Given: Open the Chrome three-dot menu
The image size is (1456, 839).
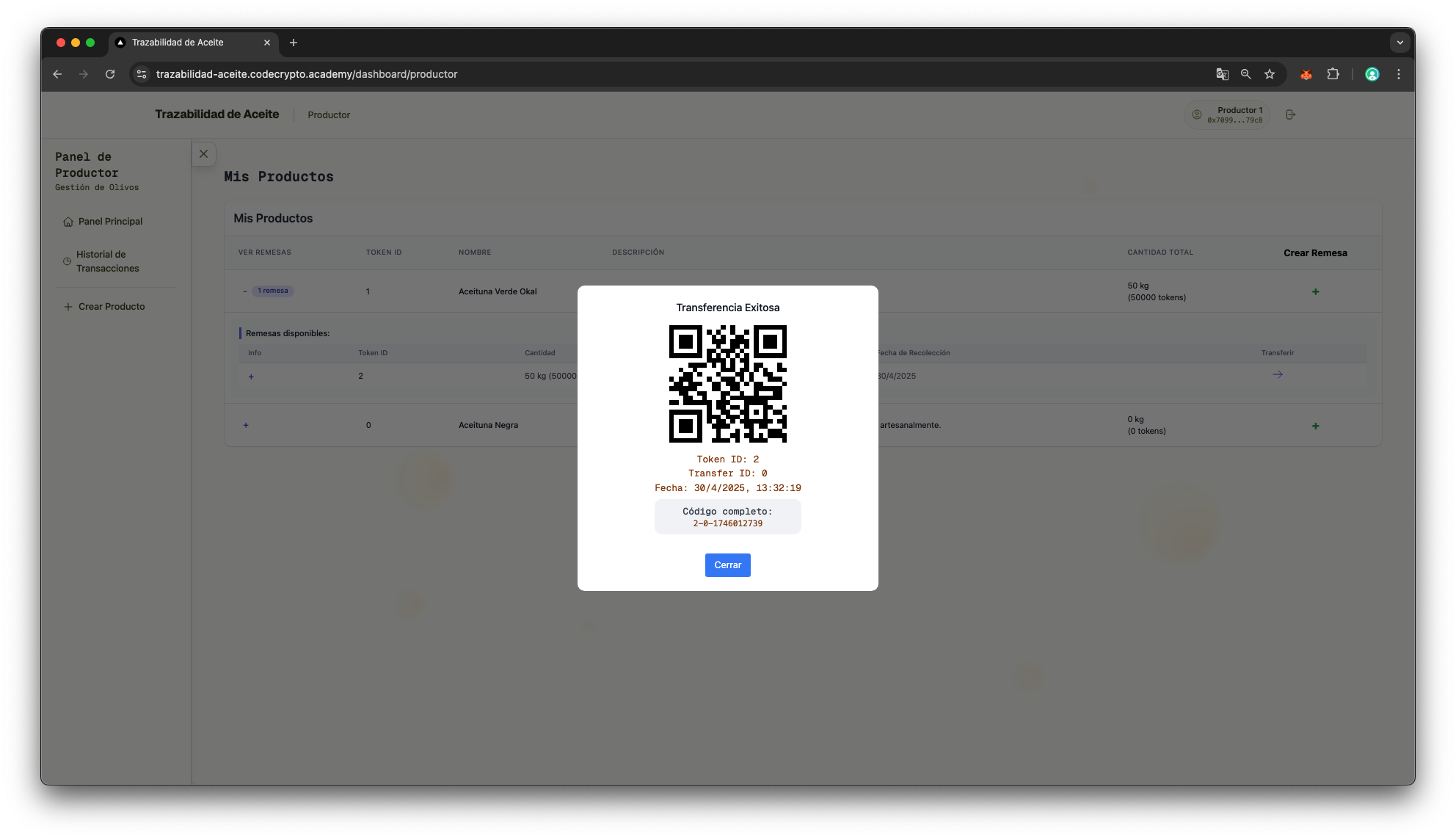Looking at the screenshot, I should tap(1399, 74).
